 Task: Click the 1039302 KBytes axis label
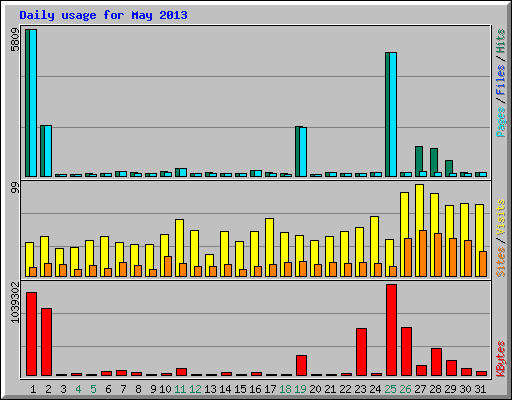15,302
